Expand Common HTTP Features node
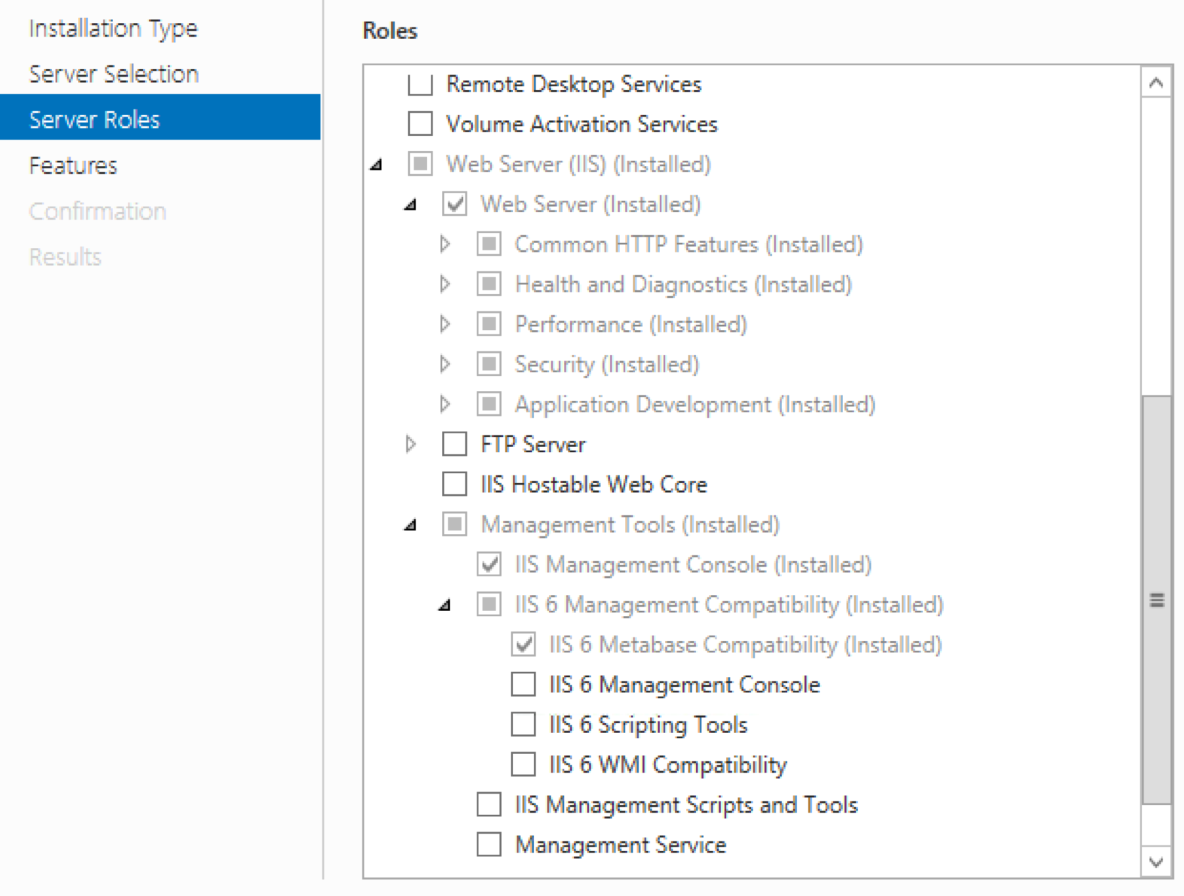 tap(445, 244)
